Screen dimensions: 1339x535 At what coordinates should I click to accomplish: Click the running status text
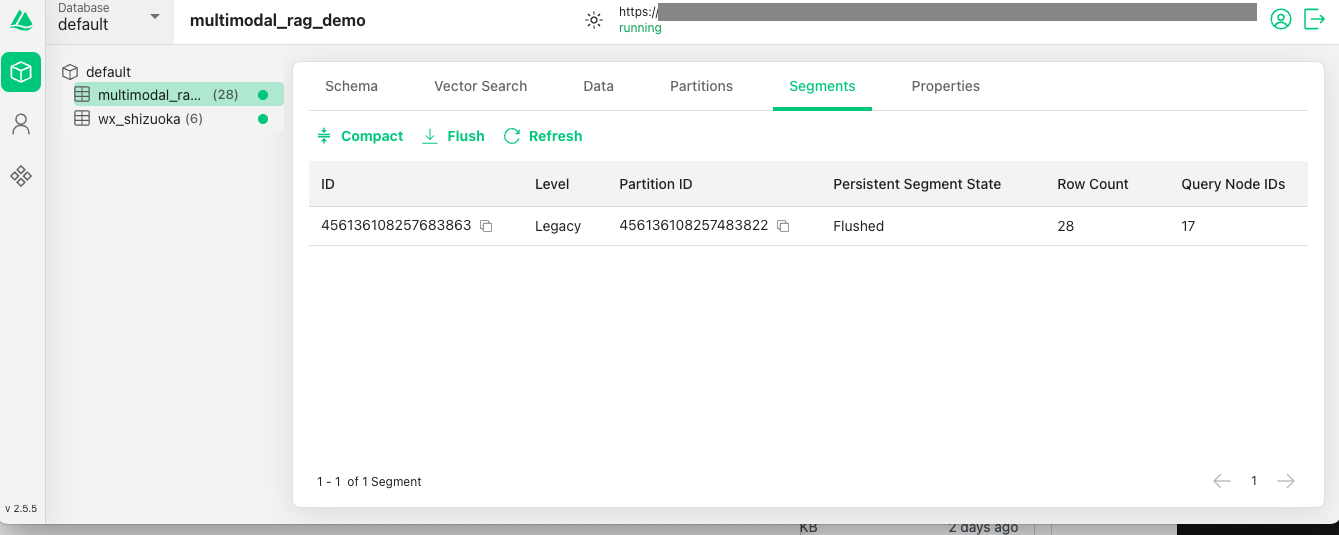[x=640, y=28]
